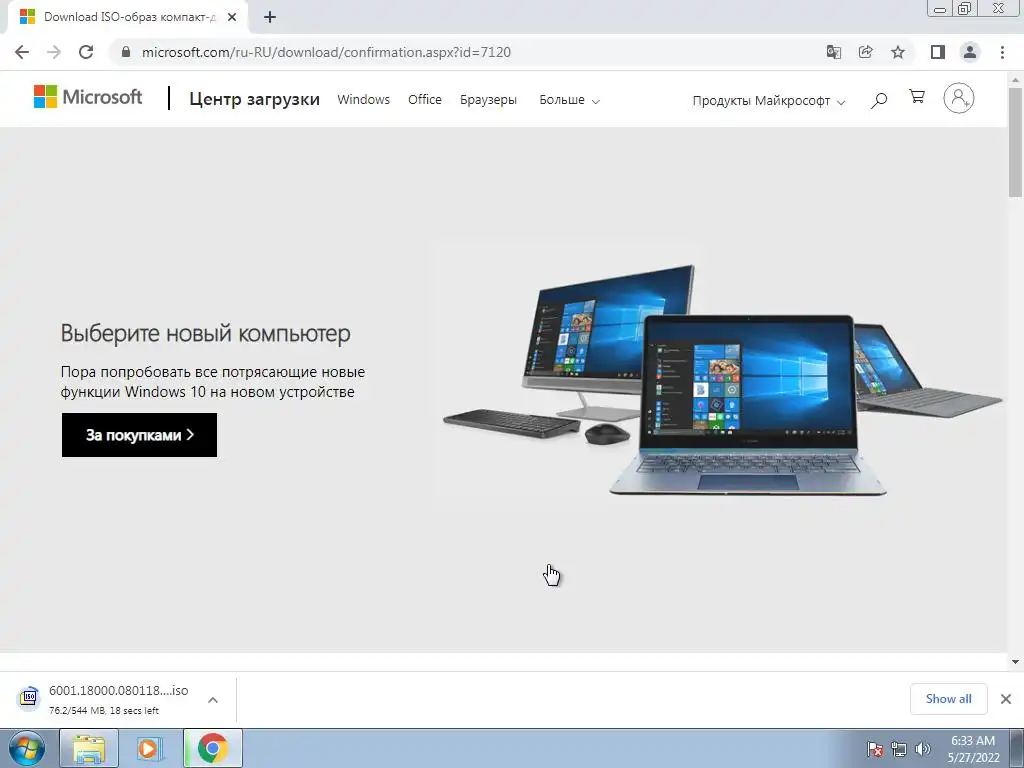Image resolution: width=1024 pixels, height=768 pixels.
Task: Close the downloads bar
Action: 1006,699
